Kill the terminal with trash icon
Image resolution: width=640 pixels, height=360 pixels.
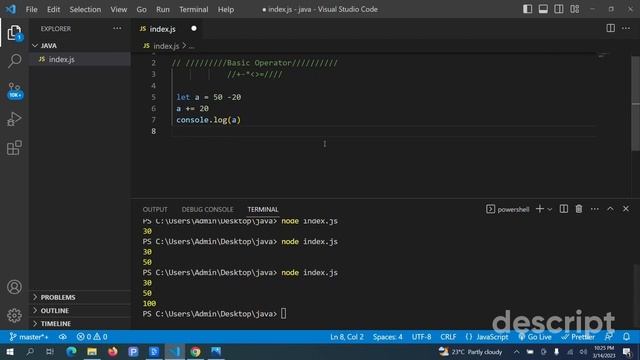point(579,209)
